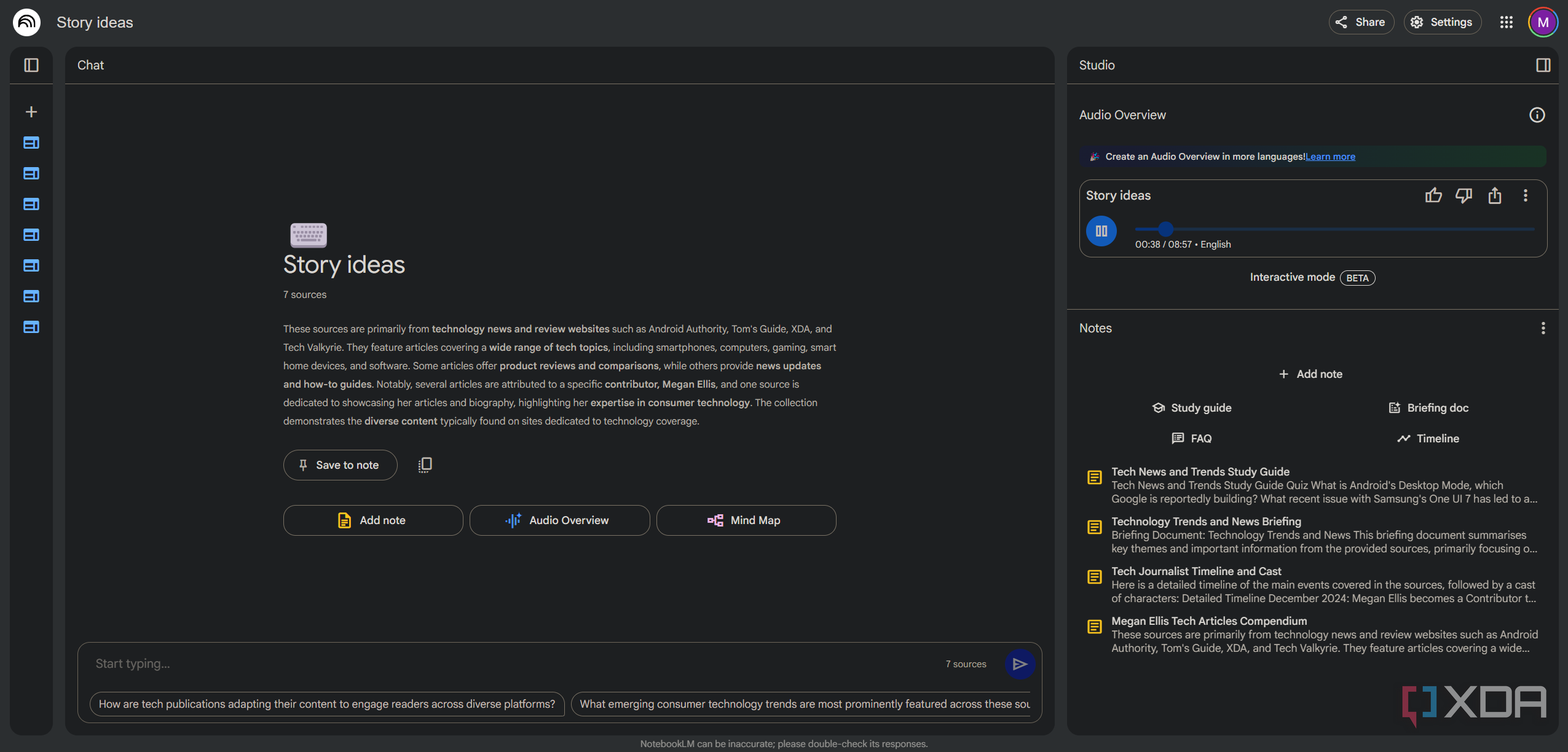Open Tech News and Trends Study Guide note

pyautogui.click(x=1313, y=485)
